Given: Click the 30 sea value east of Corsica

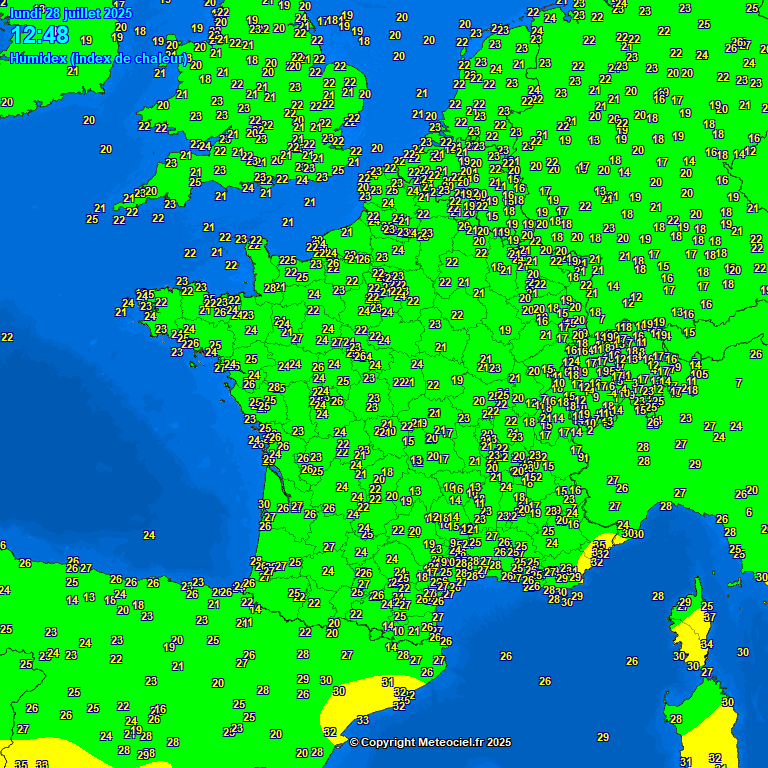Looking at the screenshot, I should pyautogui.click(x=742, y=652).
